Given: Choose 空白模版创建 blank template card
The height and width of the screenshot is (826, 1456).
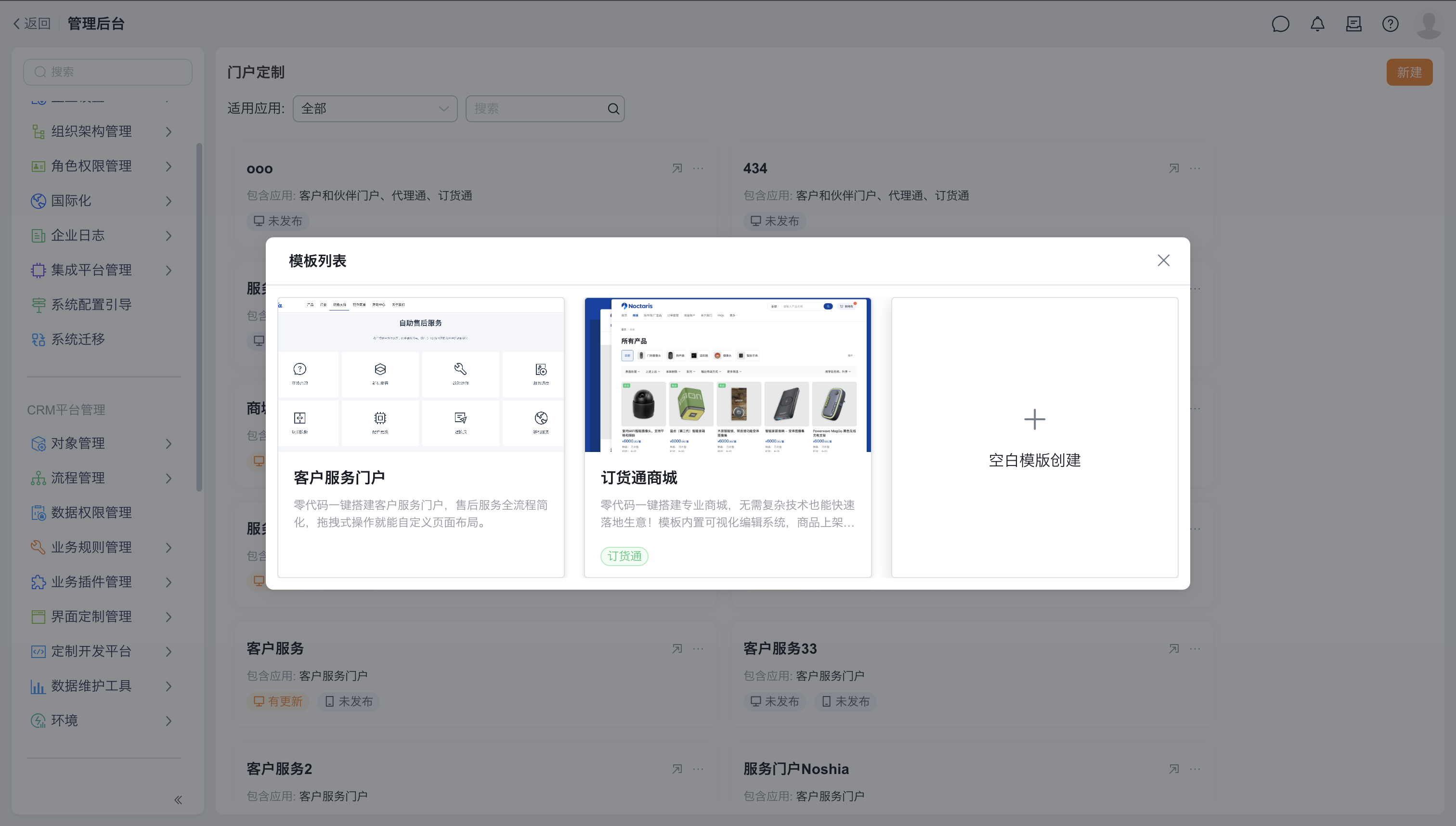Looking at the screenshot, I should pos(1034,437).
